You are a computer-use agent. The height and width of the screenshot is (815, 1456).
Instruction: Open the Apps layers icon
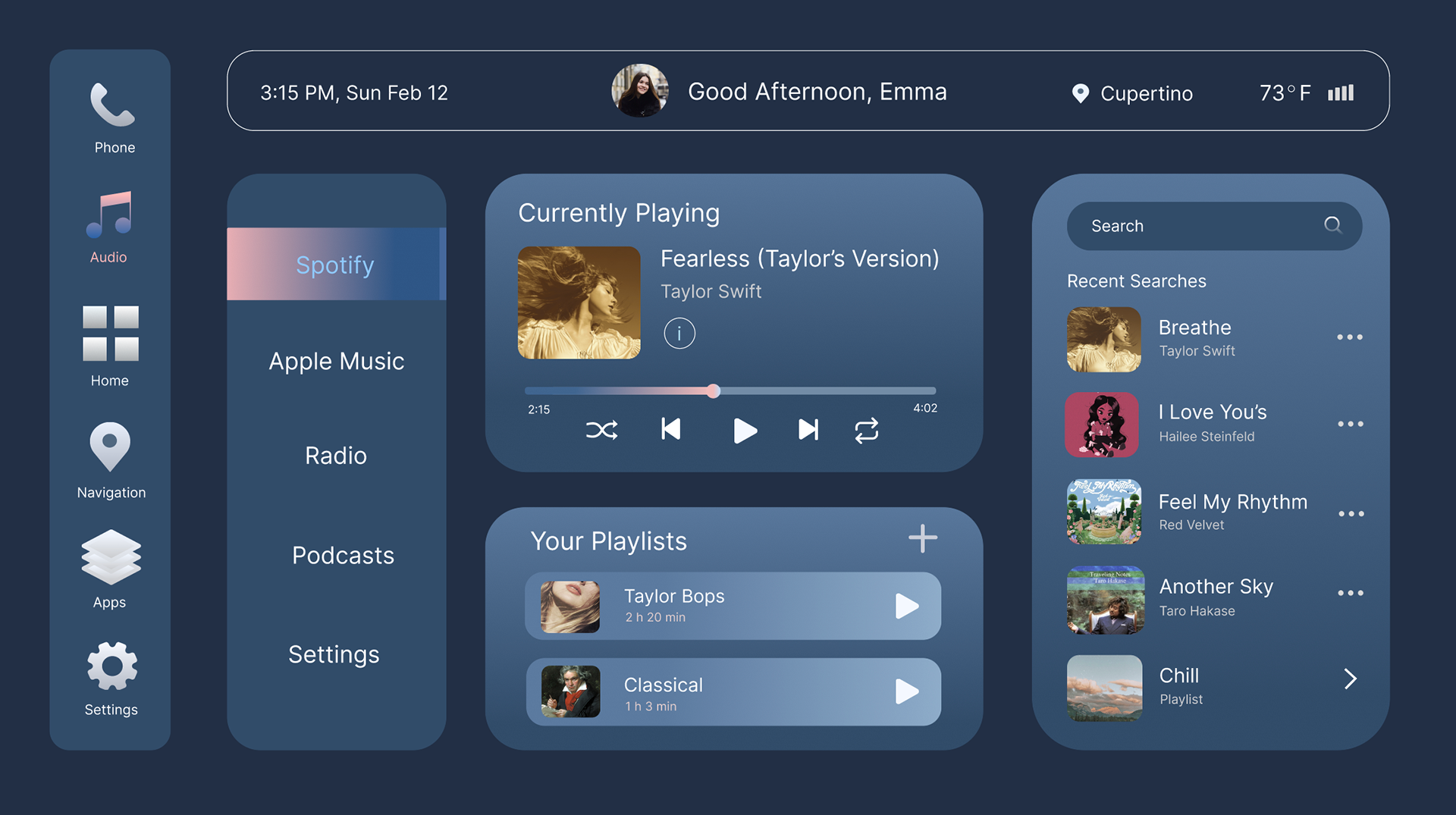(x=111, y=557)
